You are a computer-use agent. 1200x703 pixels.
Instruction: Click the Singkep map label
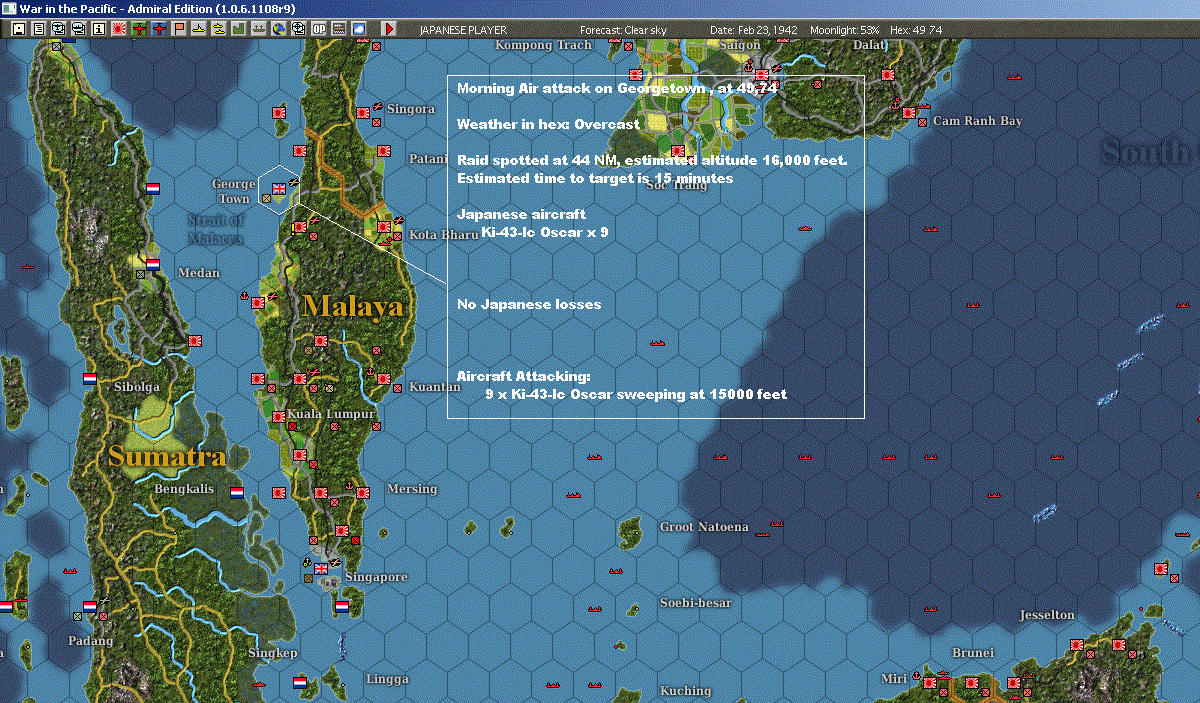[273, 653]
